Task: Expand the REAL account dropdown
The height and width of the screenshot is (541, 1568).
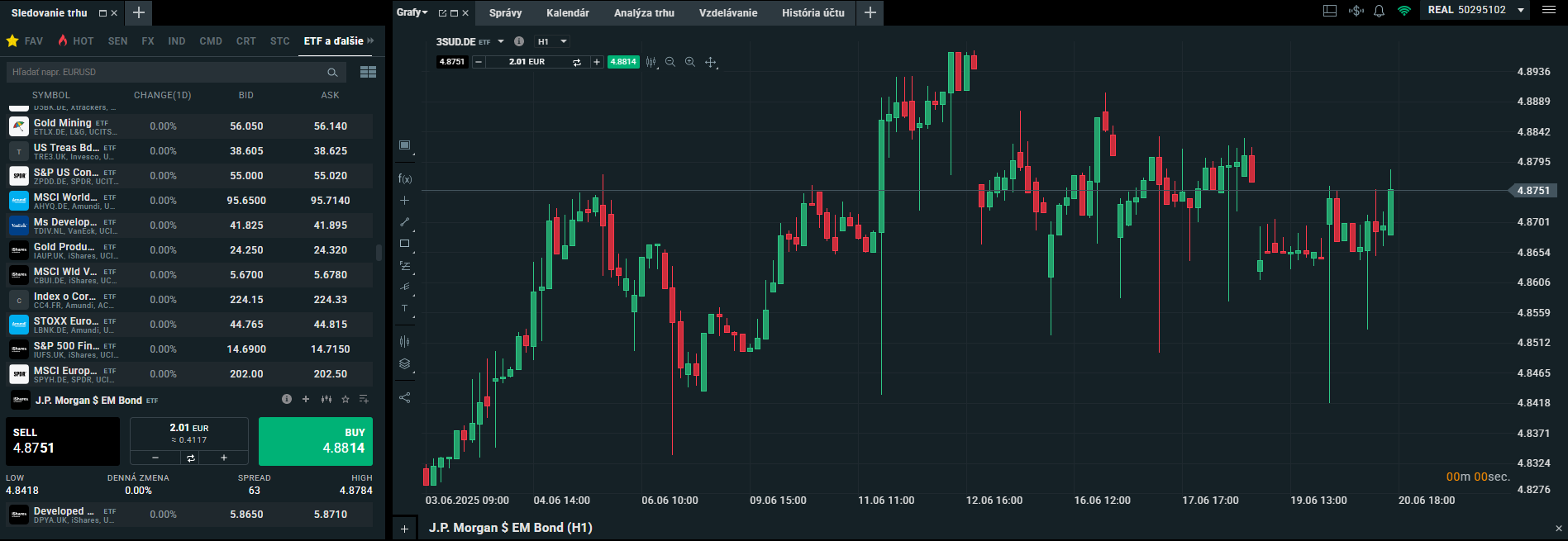Action: [x=1520, y=10]
